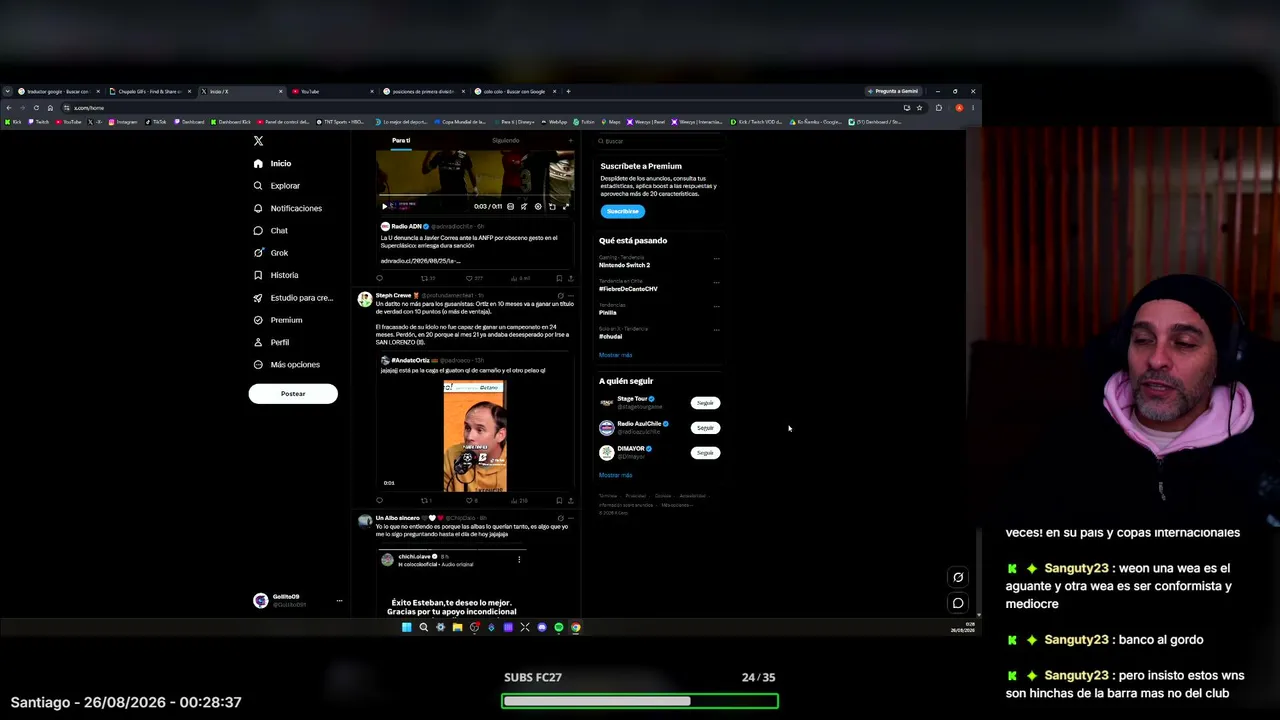
Task: Share Steph Crewe's post
Action: (570, 500)
